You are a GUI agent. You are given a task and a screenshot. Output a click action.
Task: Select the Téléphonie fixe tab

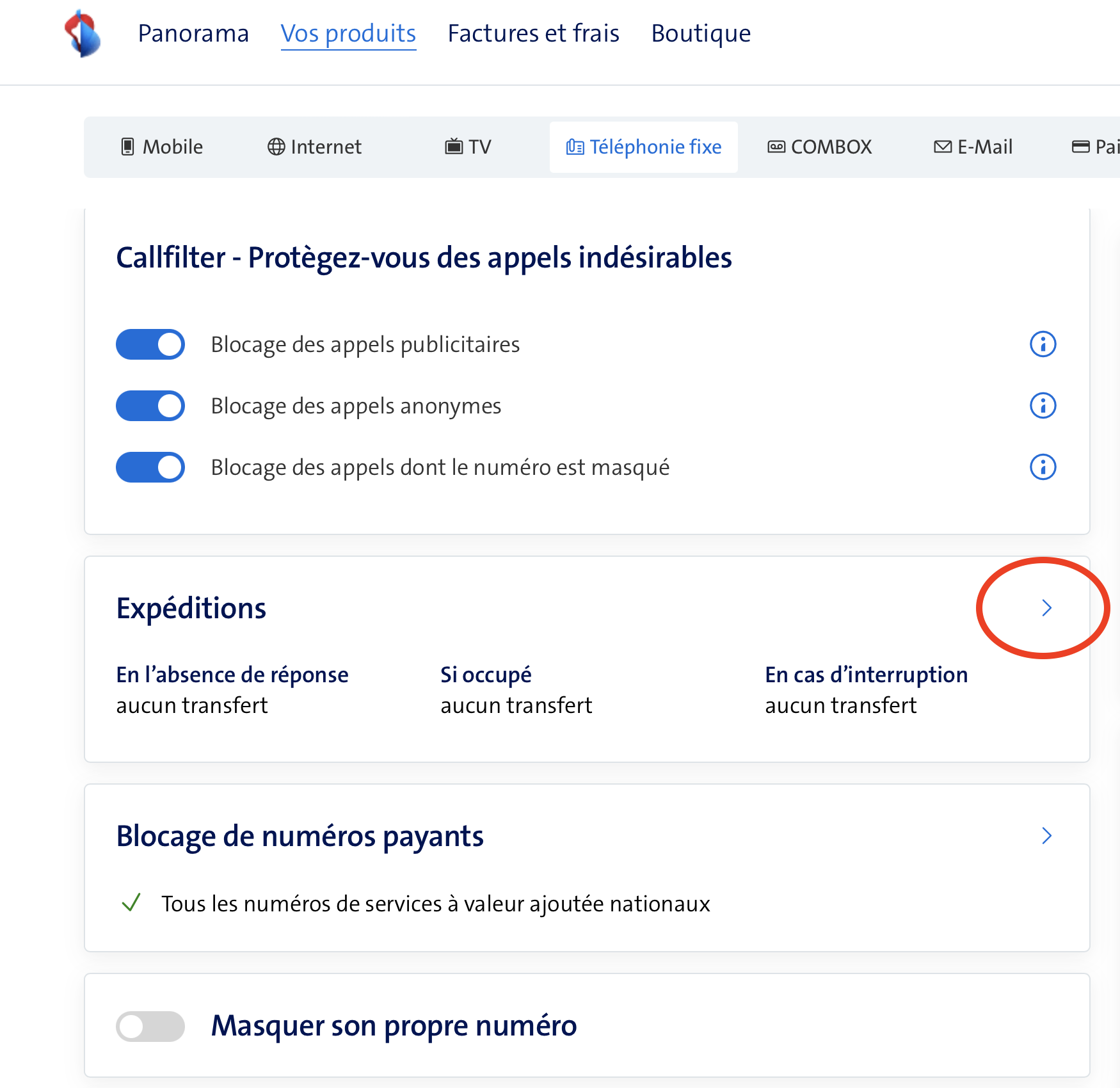point(644,147)
